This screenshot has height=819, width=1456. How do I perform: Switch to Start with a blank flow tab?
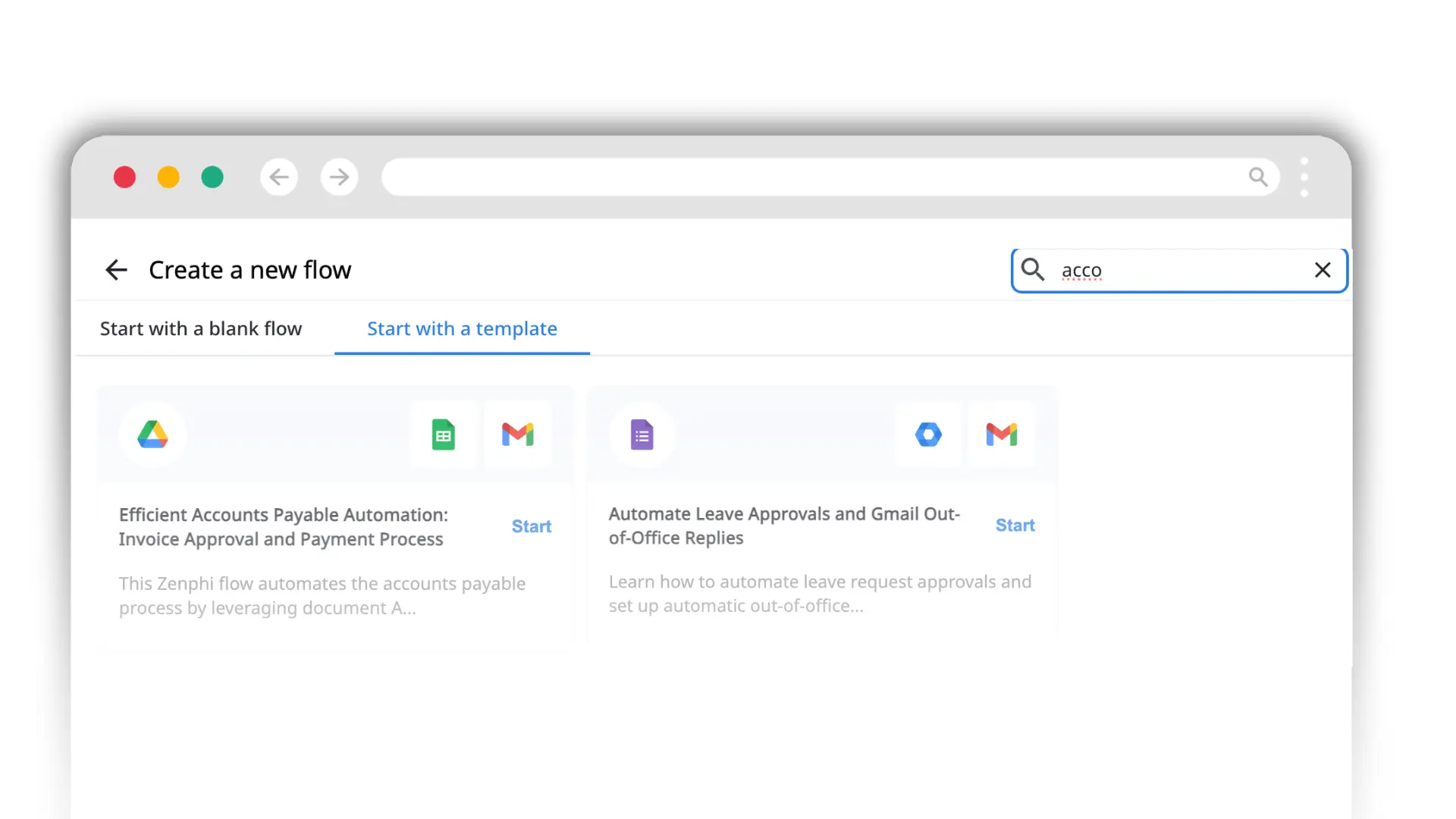pos(201,328)
